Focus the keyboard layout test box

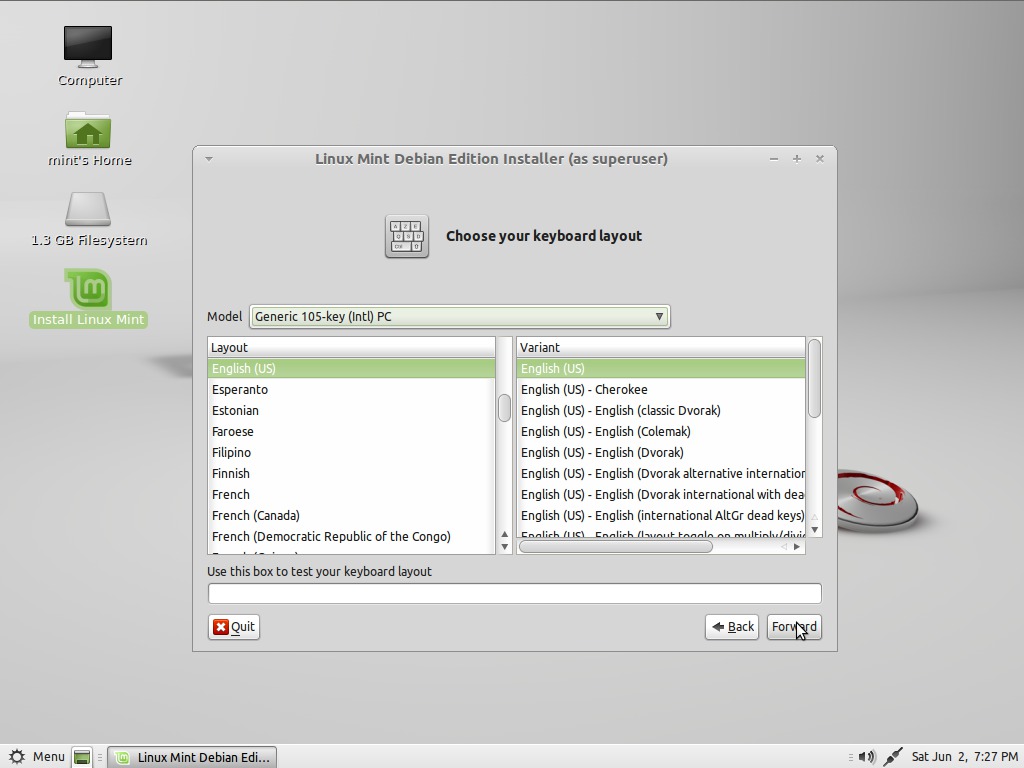click(x=515, y=594)
